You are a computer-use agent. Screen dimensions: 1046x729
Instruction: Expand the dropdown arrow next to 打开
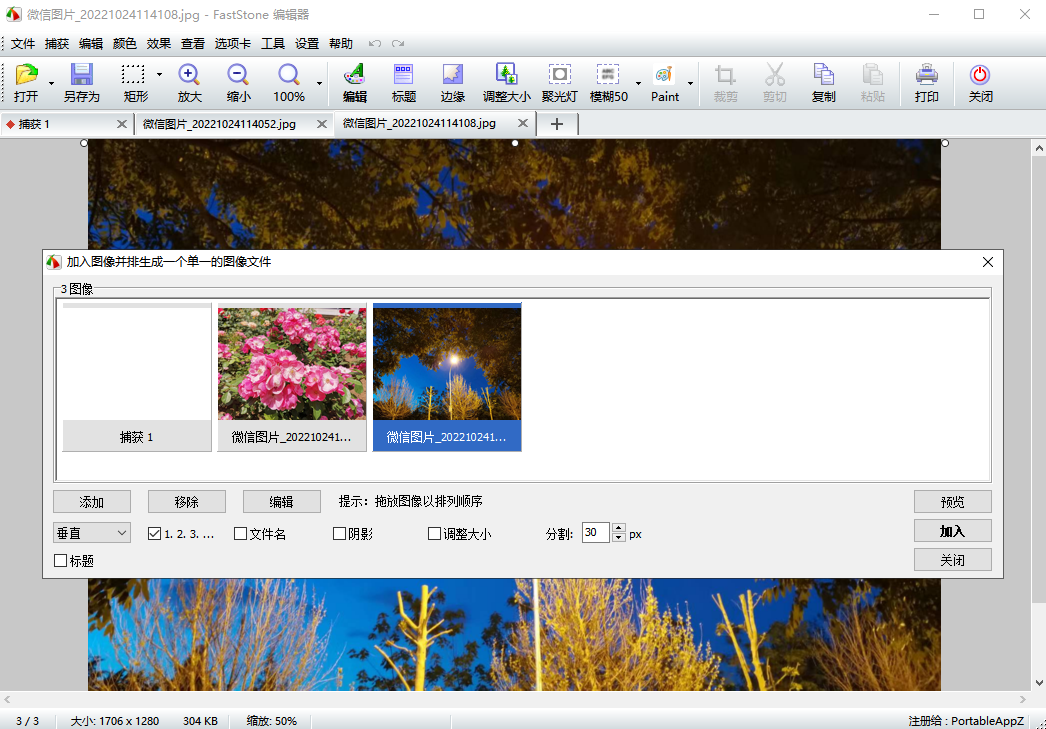coord(51,84)
